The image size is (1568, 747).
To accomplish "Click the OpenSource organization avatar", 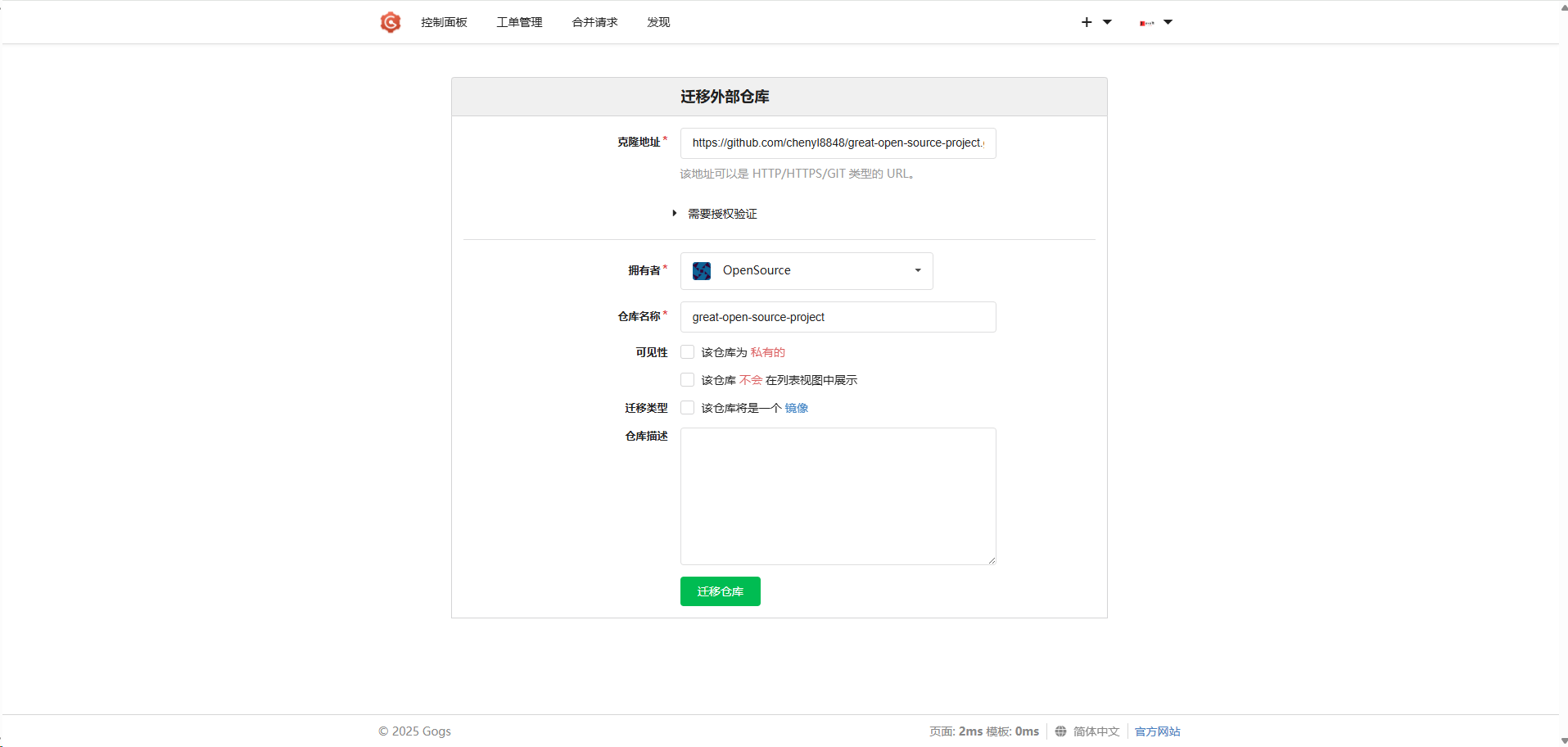I will 702,271.
